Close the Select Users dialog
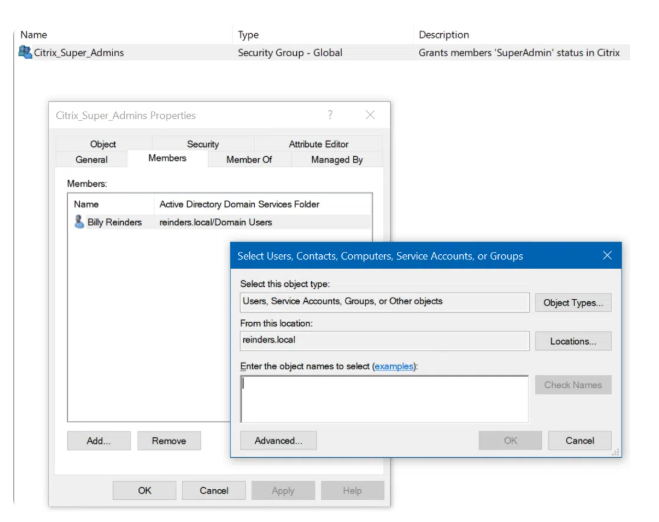The width and height of the screenshot is (659, 522). [x=607, y=256]
